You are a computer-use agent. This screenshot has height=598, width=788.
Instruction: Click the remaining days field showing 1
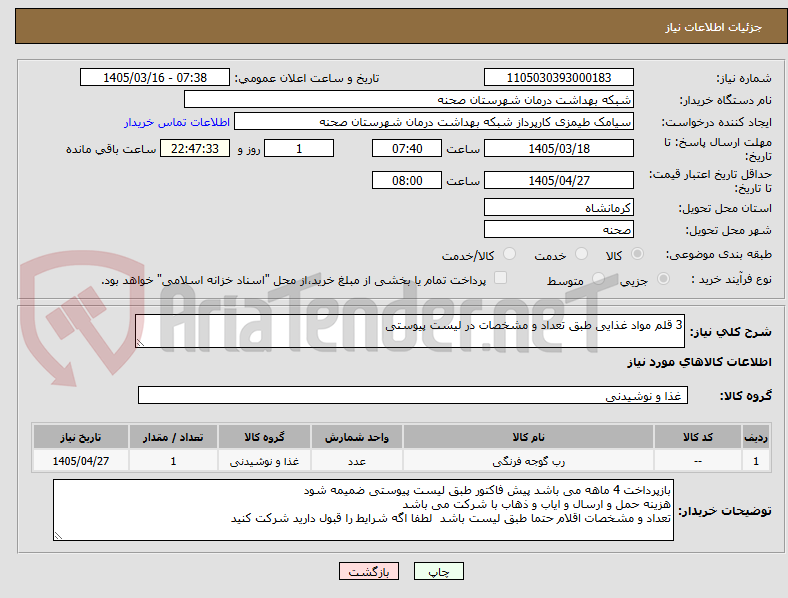(299, 148)
